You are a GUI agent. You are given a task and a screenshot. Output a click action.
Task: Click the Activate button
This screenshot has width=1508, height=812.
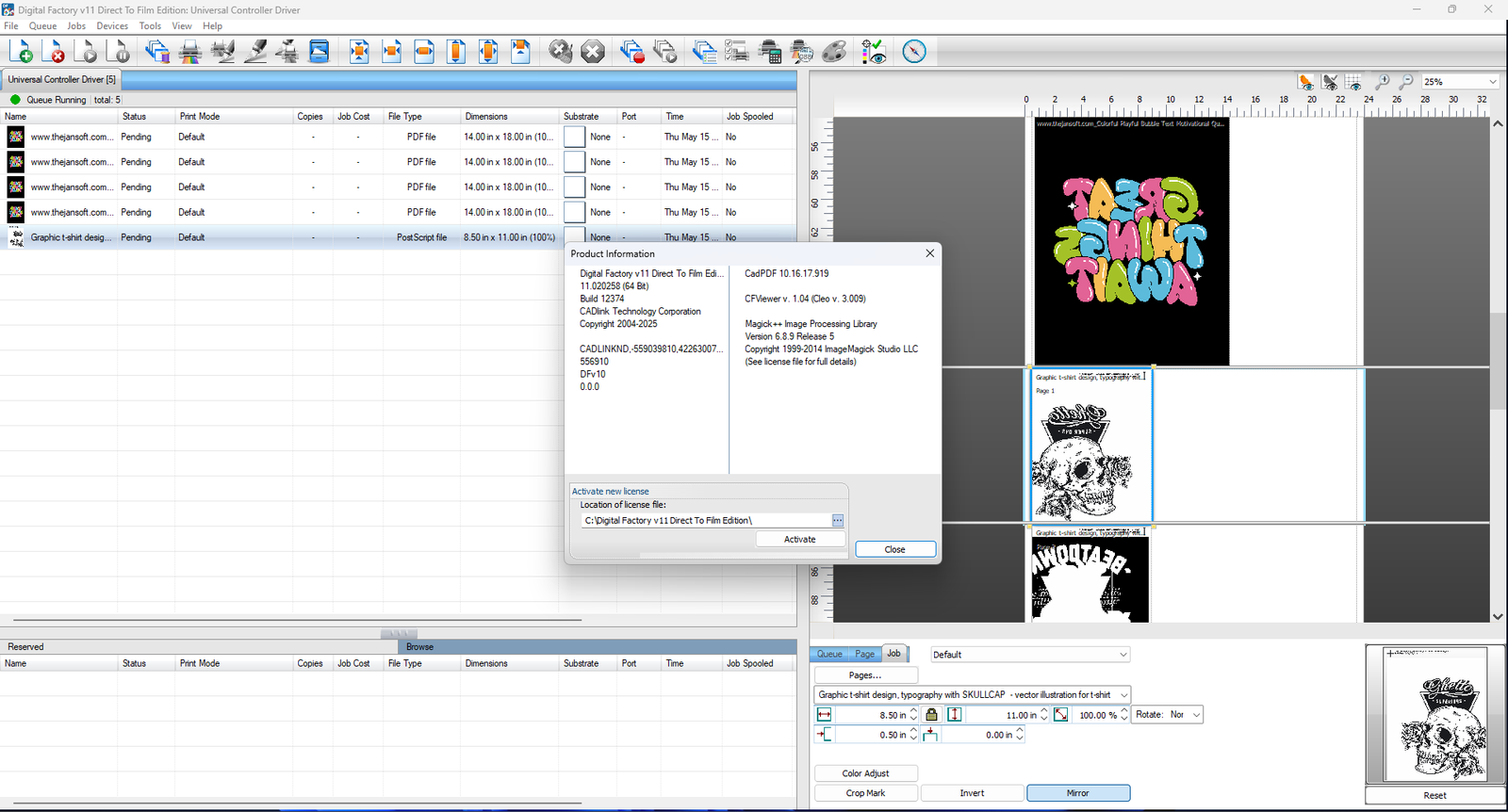click(x=800, y=540)
